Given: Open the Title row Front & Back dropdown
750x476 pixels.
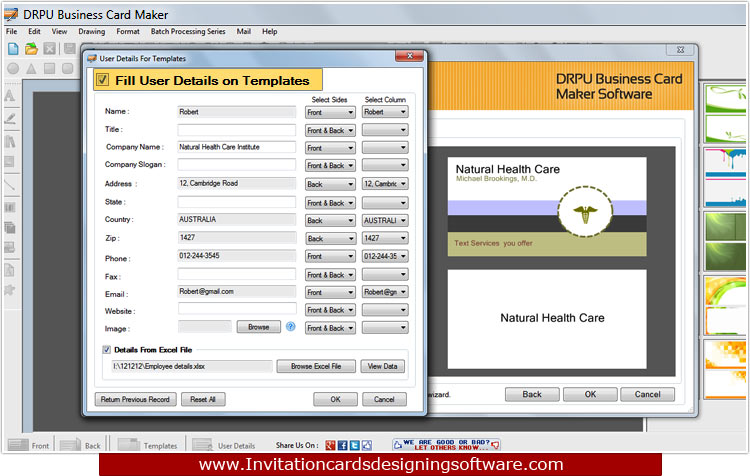Looking at the screenshot, I should pyautogui.click(x=330, y=130).
